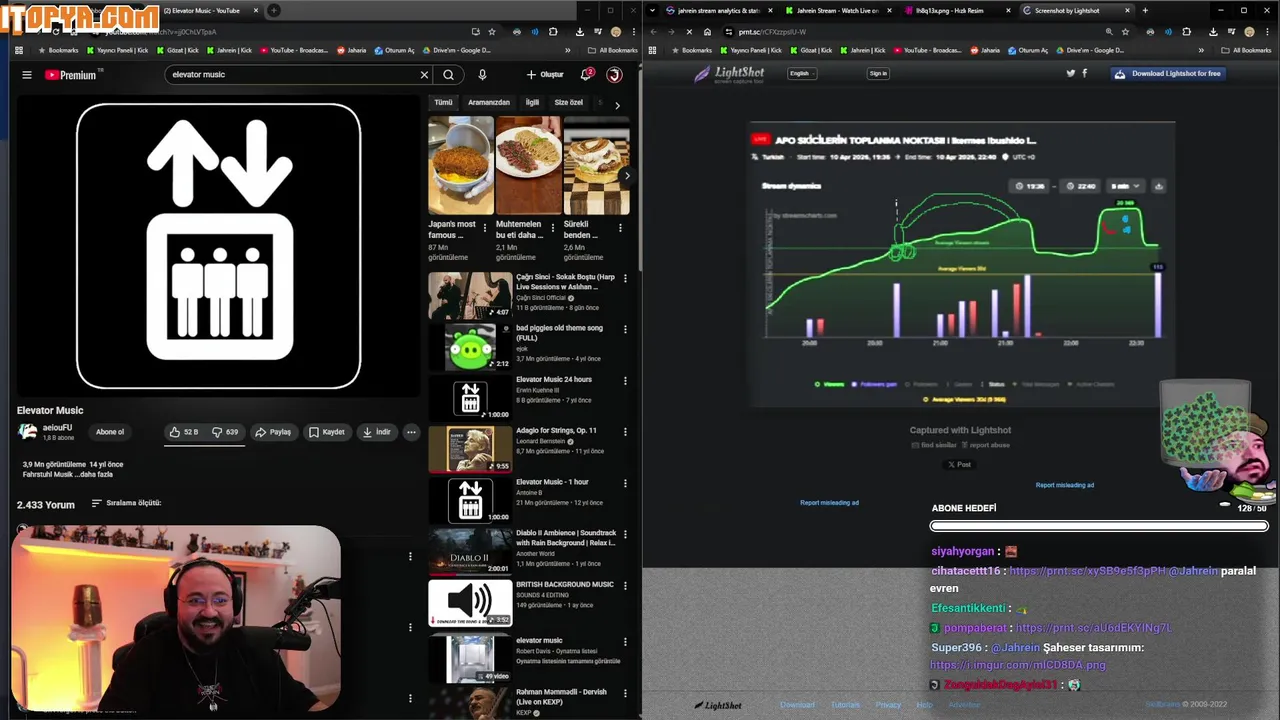This screenshot has height=720, width=1280.
Task: Share the video with Paylaş
Action: (273, 432)
